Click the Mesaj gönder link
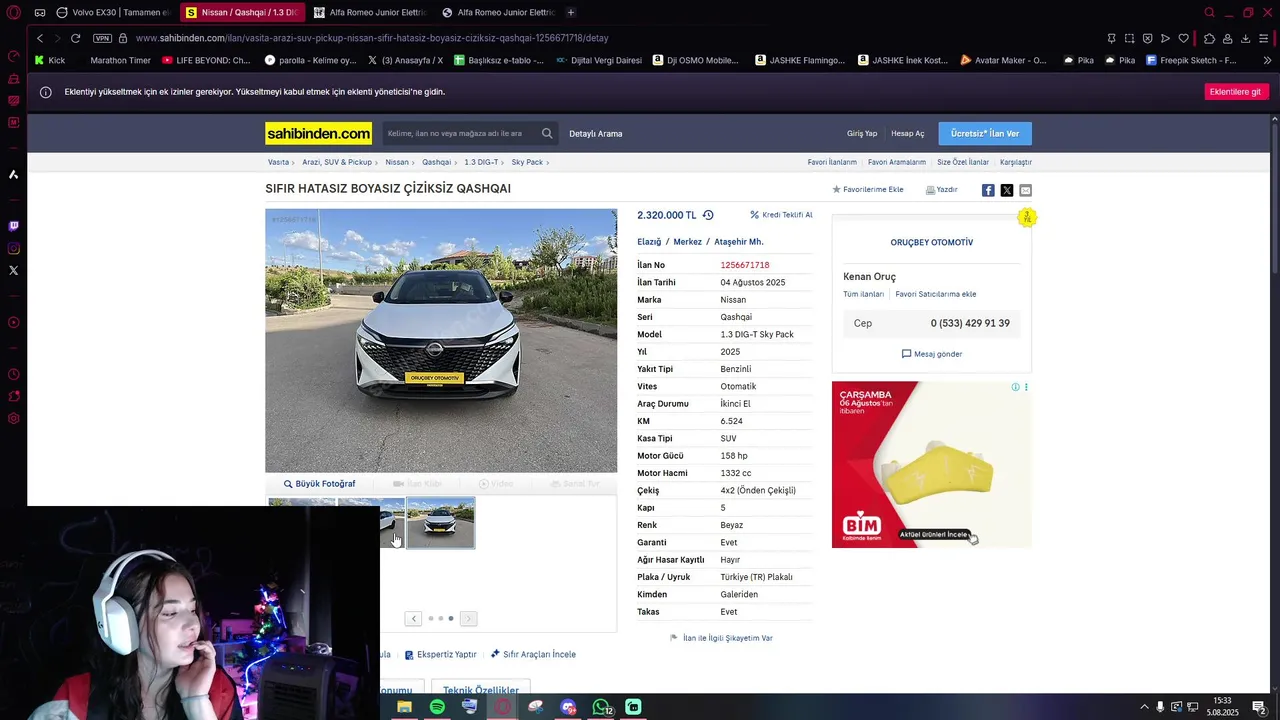The height and width of the screenshot is (720, 1280). click(x=932, y=354)
